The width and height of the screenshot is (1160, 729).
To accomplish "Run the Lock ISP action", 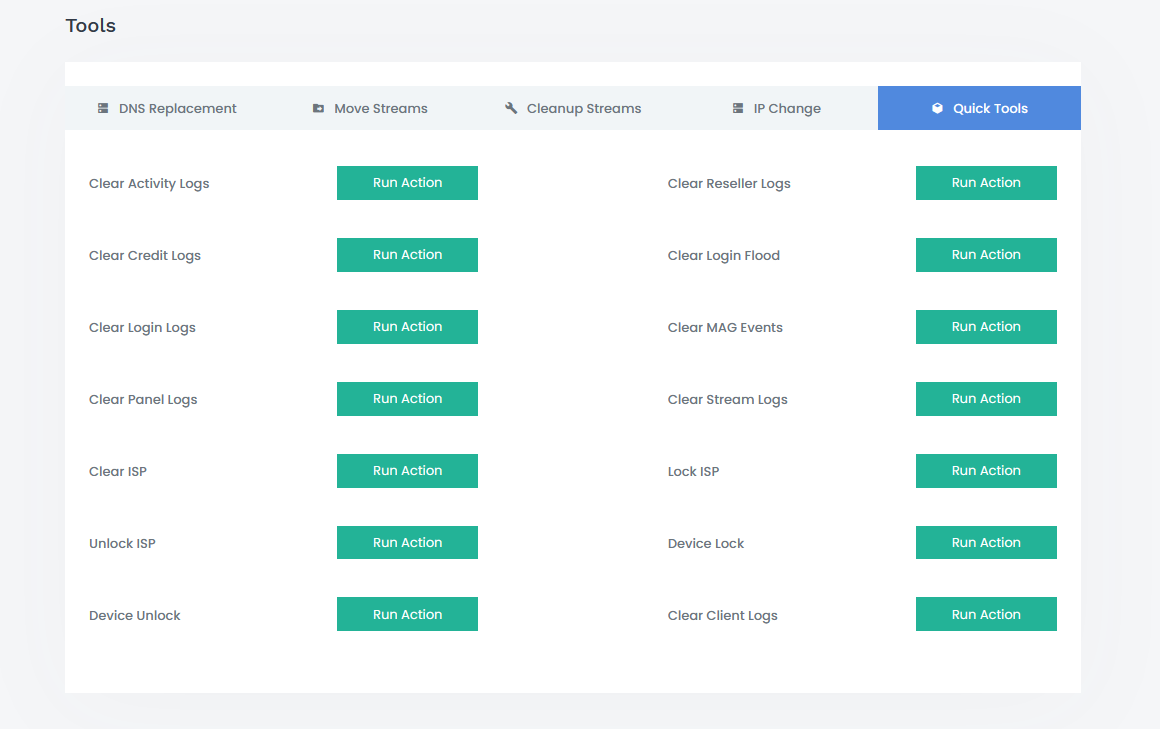I will point(986,471).
